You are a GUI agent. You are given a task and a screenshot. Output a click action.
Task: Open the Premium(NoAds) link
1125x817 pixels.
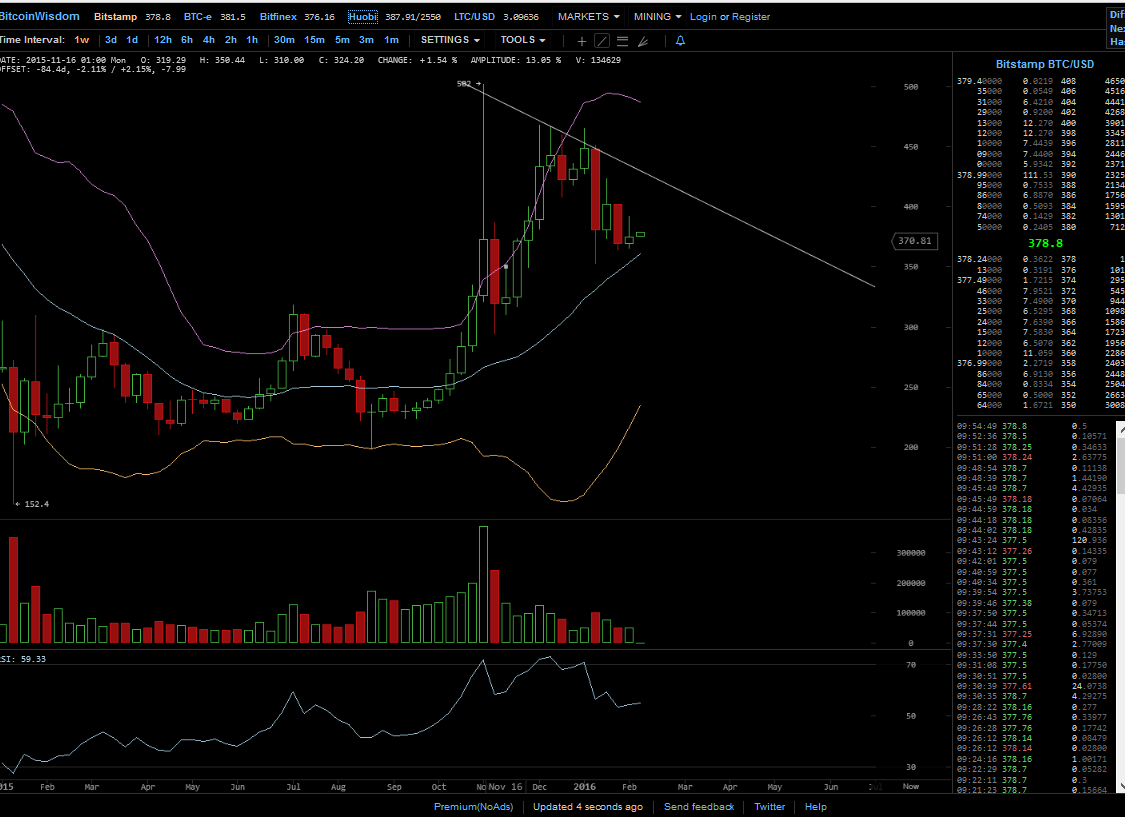coord(474,807)
